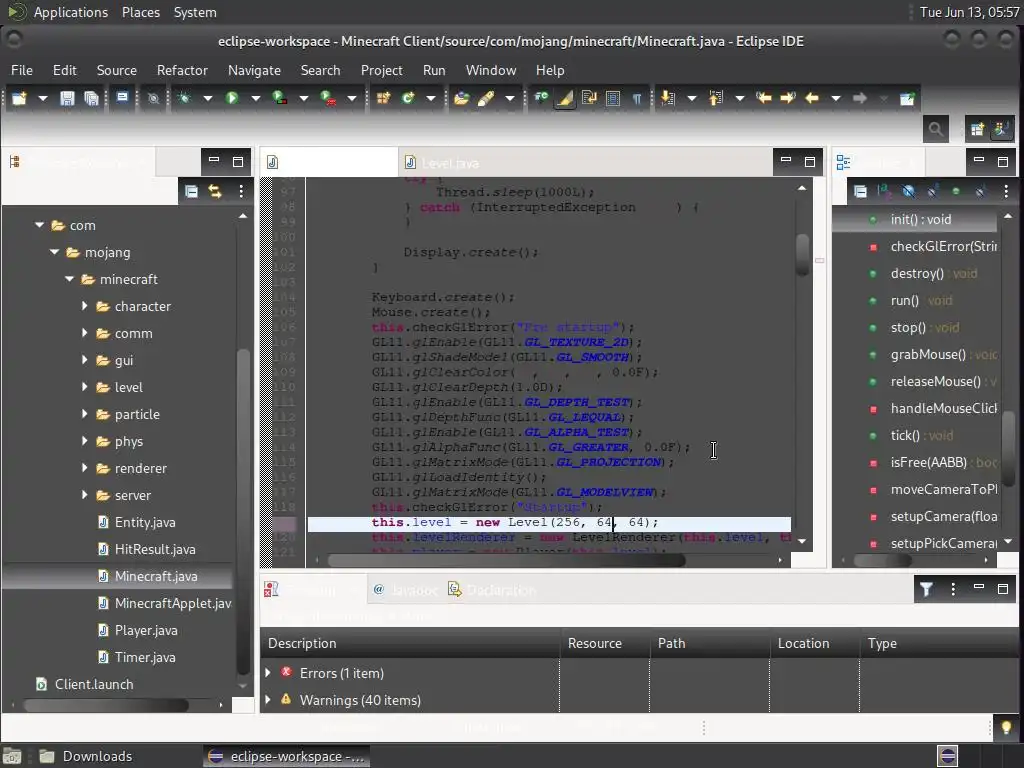
Task: Toggle Link with Editor in Package Explorer
Action: (215, 191)
